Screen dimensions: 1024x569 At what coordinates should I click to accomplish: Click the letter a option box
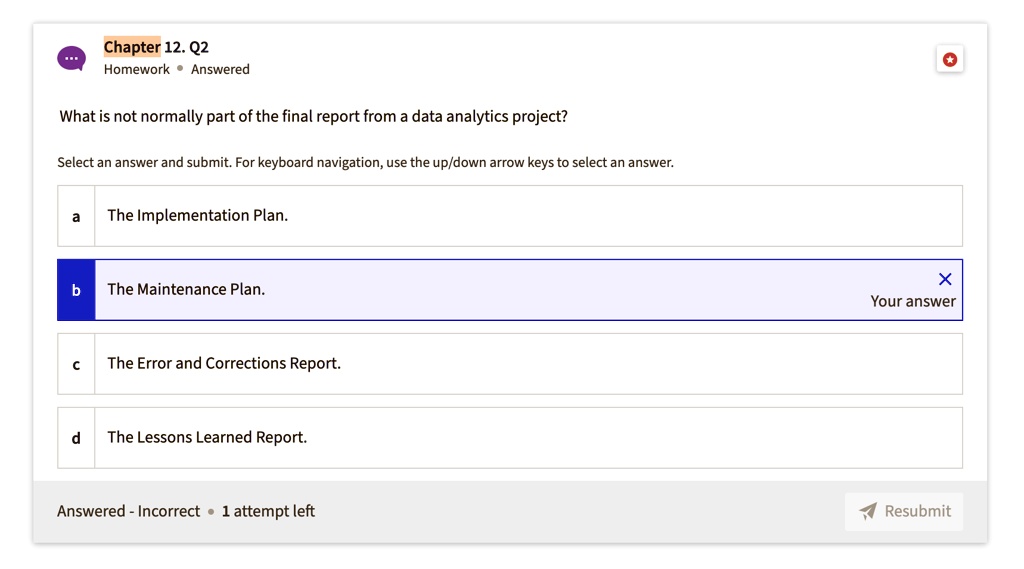(x=76, y=216)
